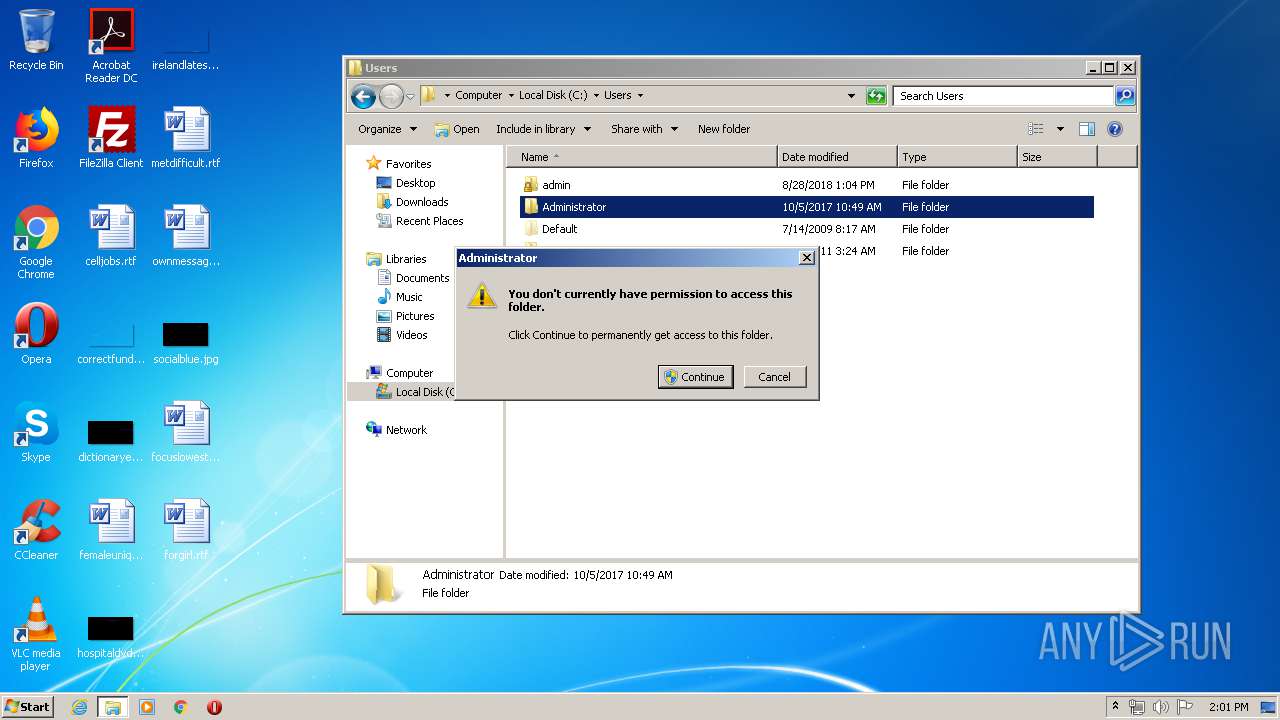Launch Google Chrome desktop icon

[x=36, y=242]
